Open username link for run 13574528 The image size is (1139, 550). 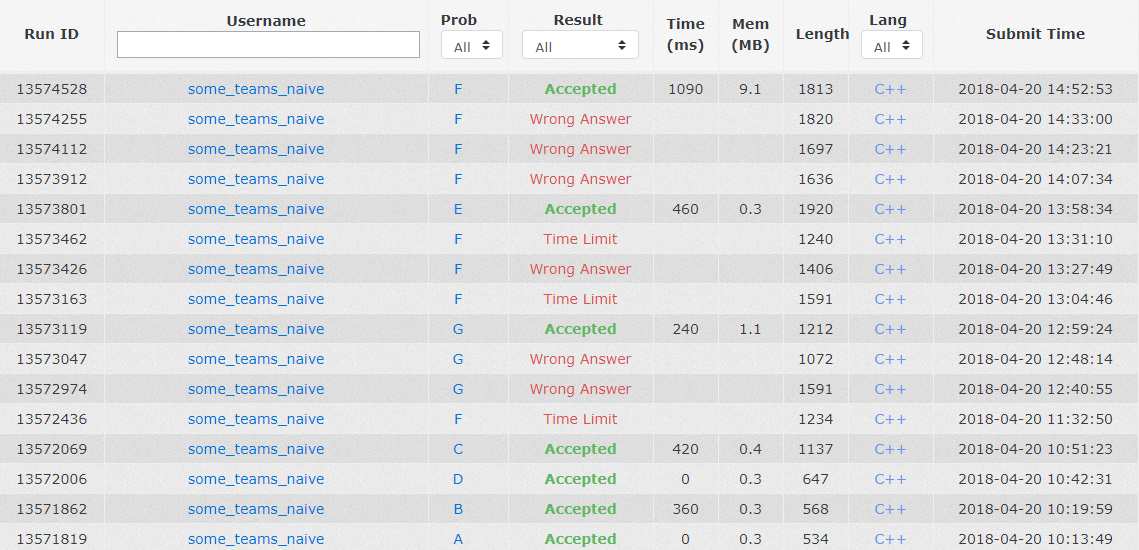point(256,89)
